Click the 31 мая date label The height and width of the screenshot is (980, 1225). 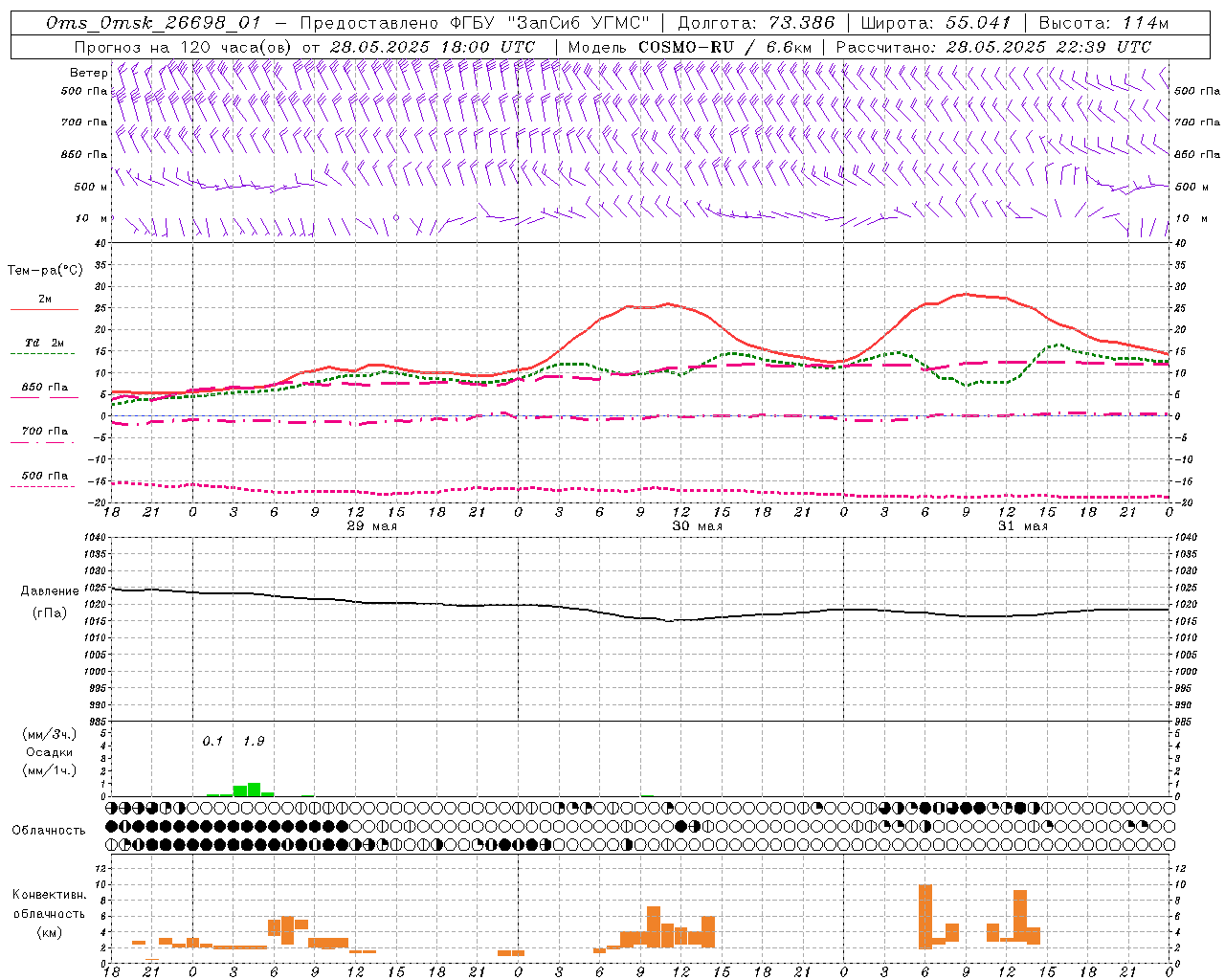coord(1023,526)
